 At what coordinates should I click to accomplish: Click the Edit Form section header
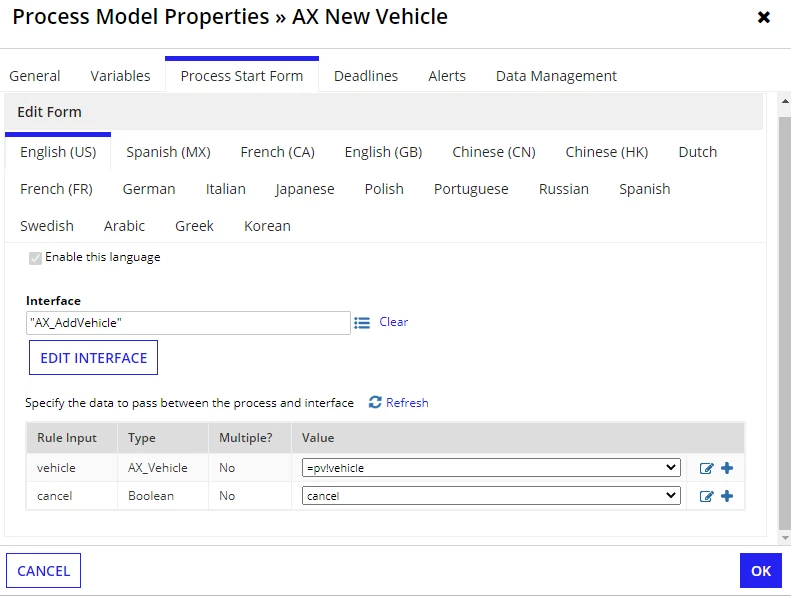(x=383, y=112)
